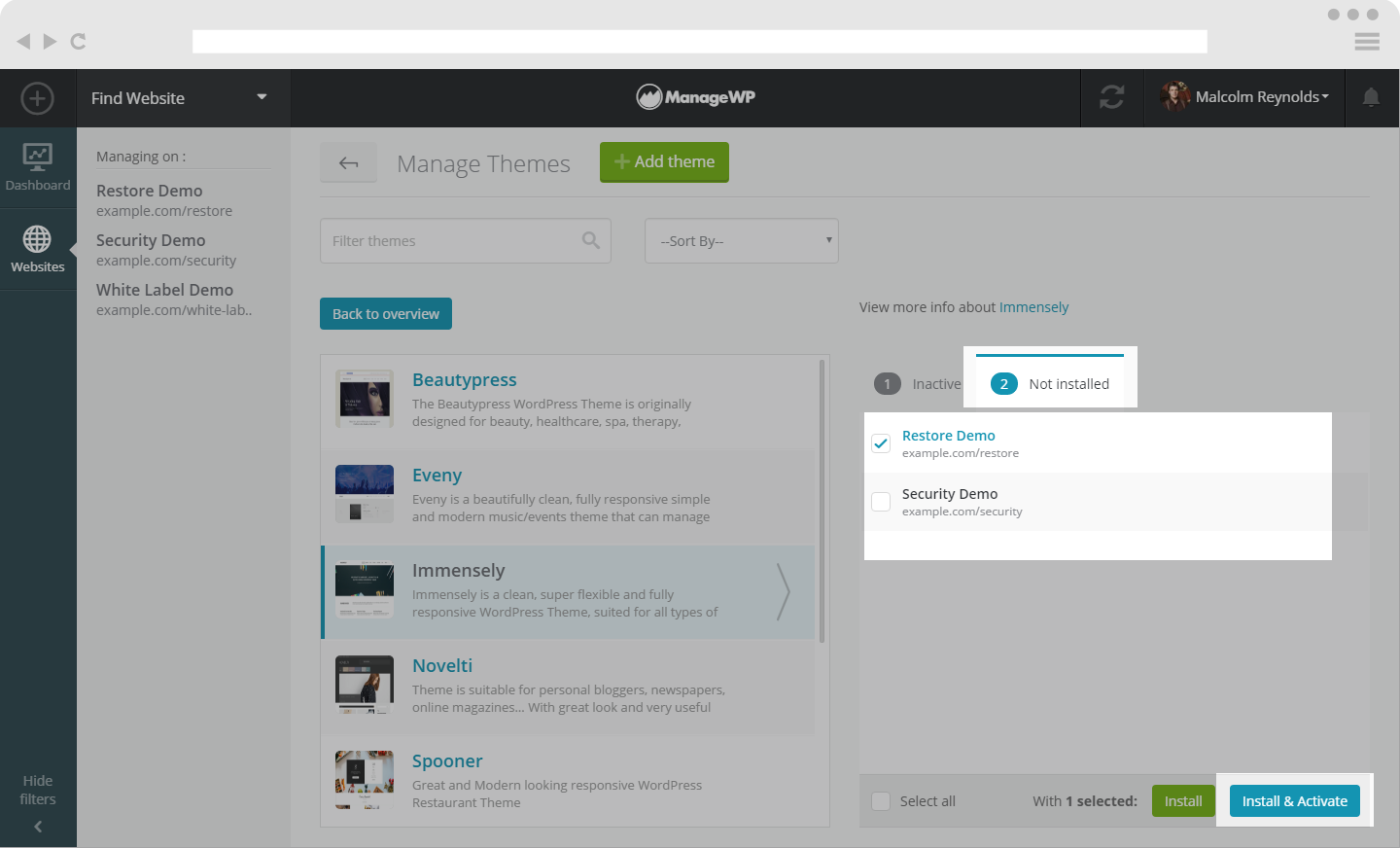Image resolution: width=1400 pixels, height=848 pixels.
Task: Click the browser forward arrow
Action: (x=50, y=41)
